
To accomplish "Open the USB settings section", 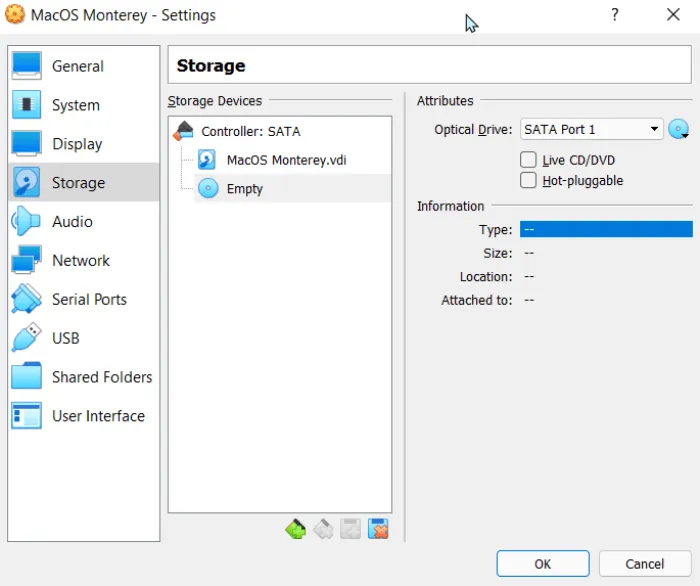I will 65,339.
